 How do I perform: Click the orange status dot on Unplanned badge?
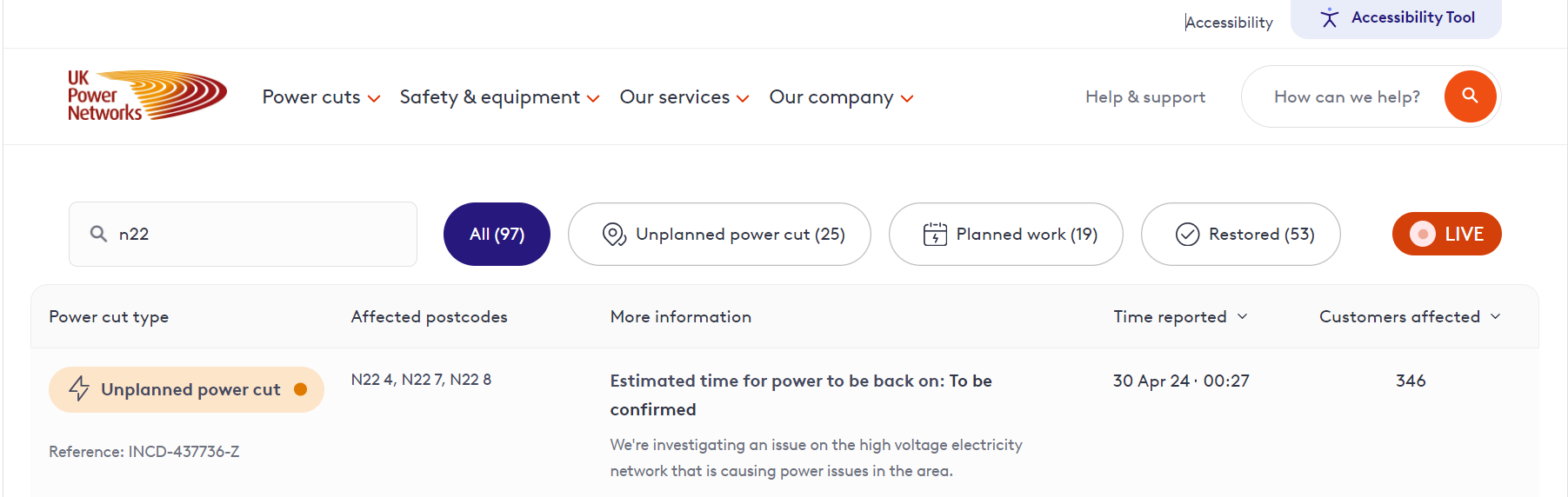301,389
